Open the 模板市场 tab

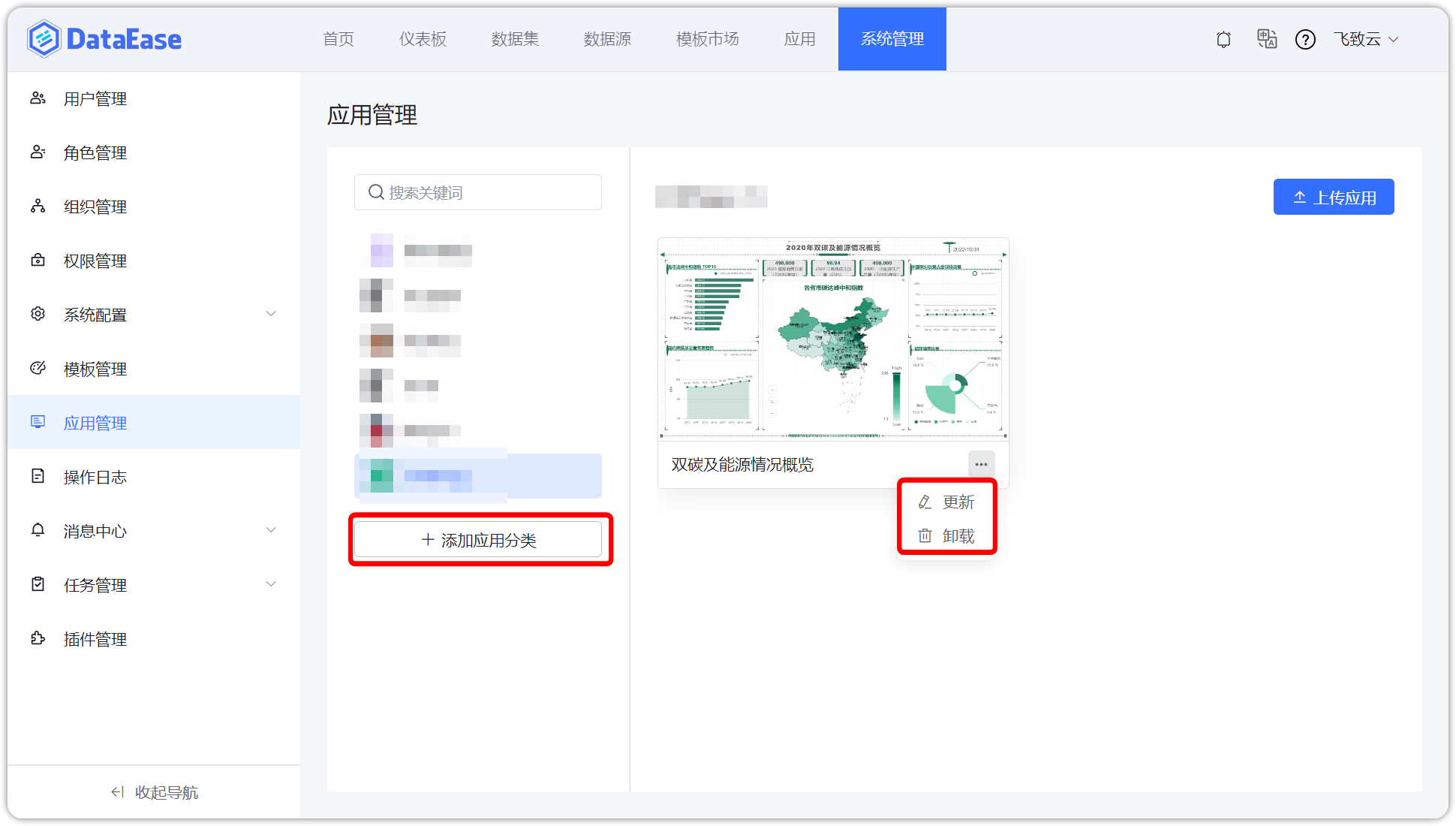708,39
